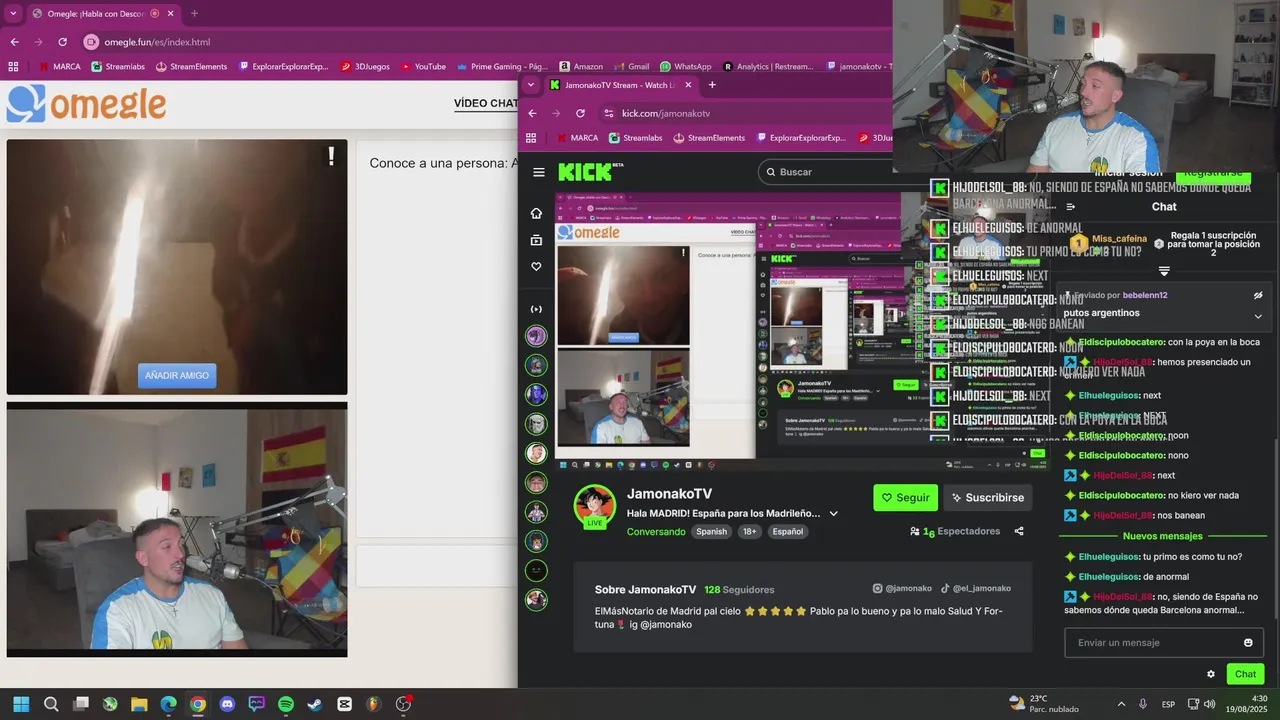The image size is (1280, 720).
Task: Open apps grid icon in Omegle bookmarks bar
Action: click(13, 67)
